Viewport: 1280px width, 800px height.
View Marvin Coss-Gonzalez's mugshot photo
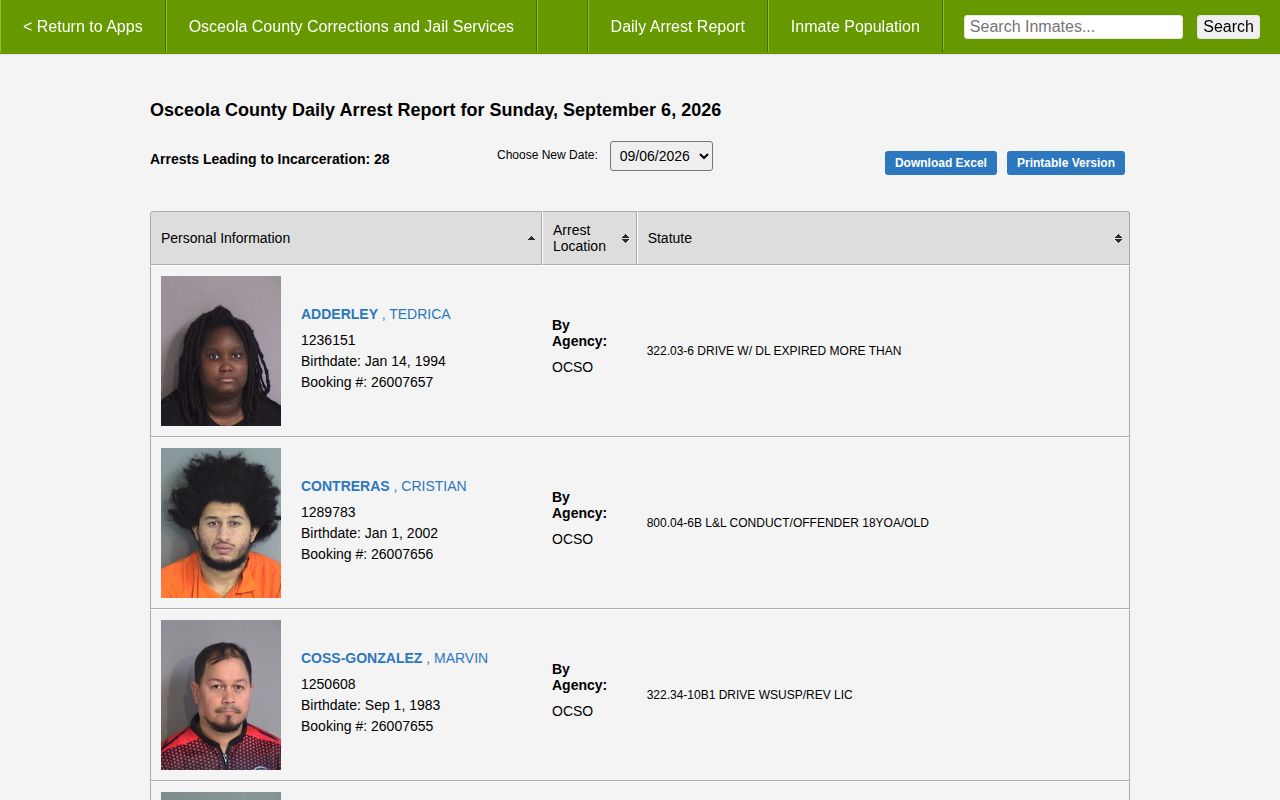point(221,695)
